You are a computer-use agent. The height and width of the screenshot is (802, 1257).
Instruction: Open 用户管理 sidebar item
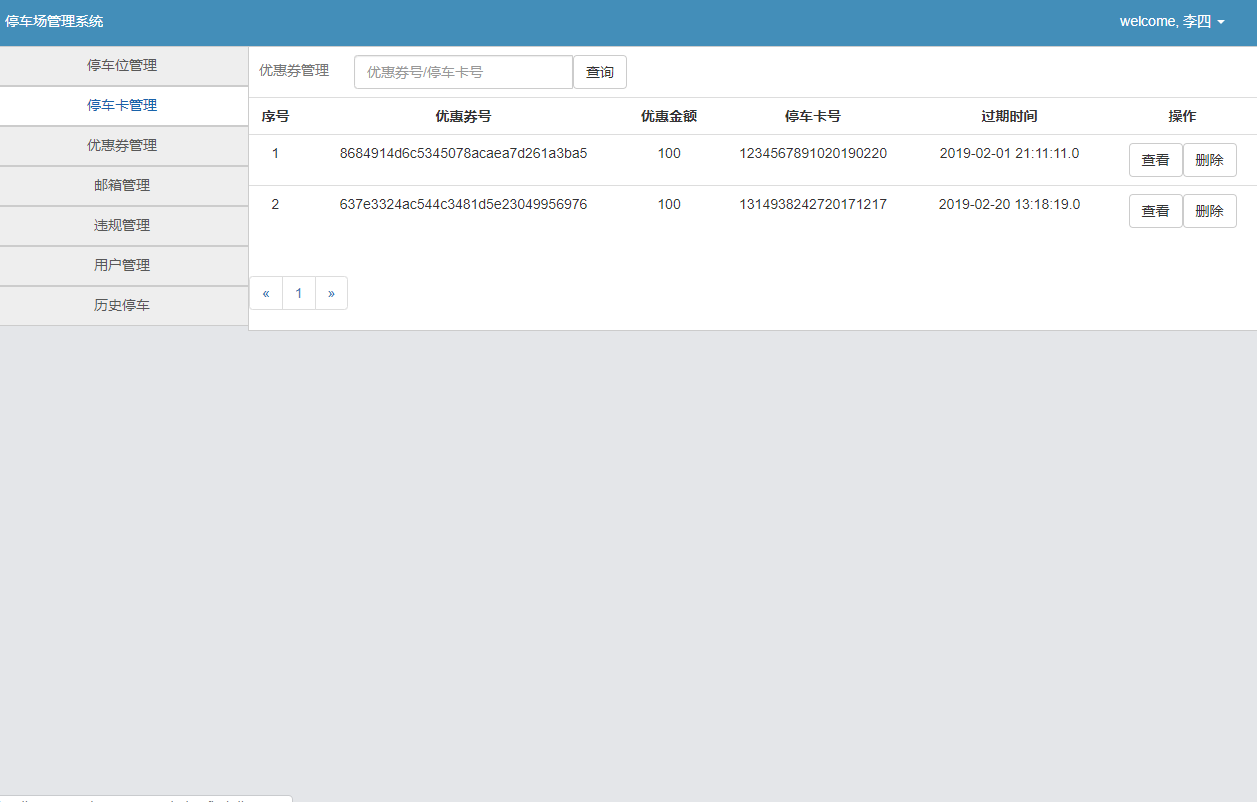pos(122,266)
